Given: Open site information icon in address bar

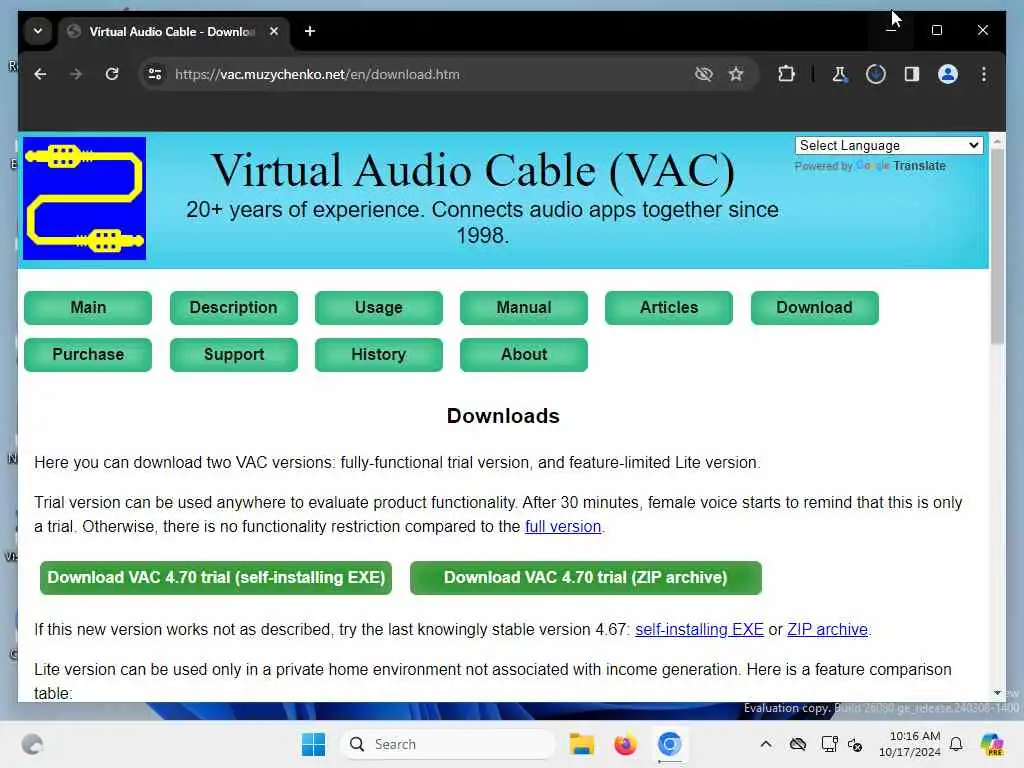Looking at the screenshot, I should click(x=155, y=74).
